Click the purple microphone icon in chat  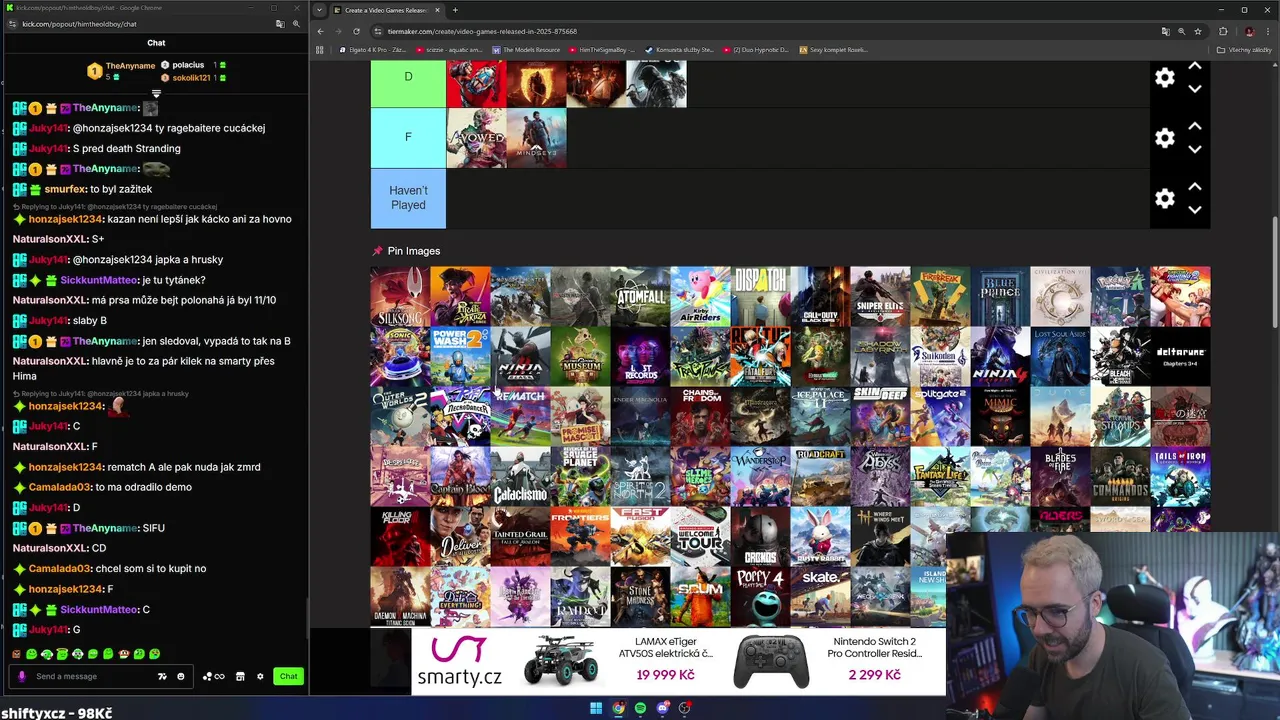tap(21, 676)
